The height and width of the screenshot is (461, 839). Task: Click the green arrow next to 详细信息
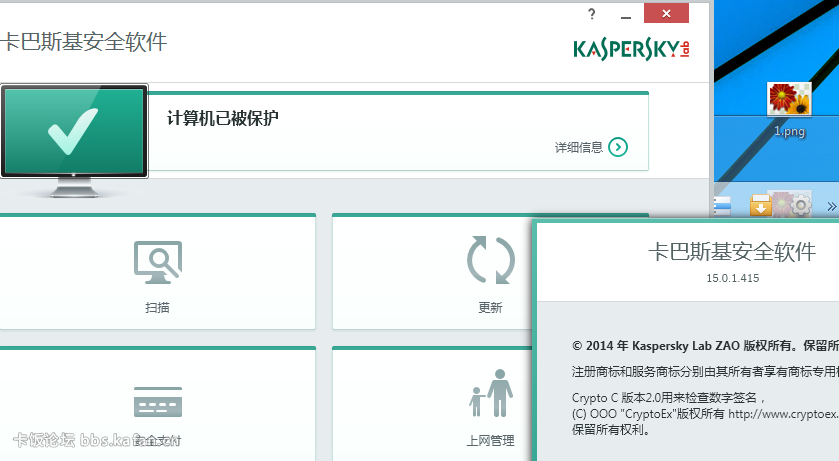pos(618,147)
